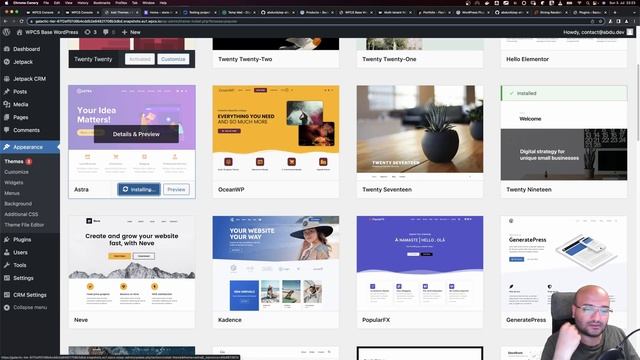640x360 pixels.
Task: Click Details & Preview on Astra theme
Action: pos(136,134)
